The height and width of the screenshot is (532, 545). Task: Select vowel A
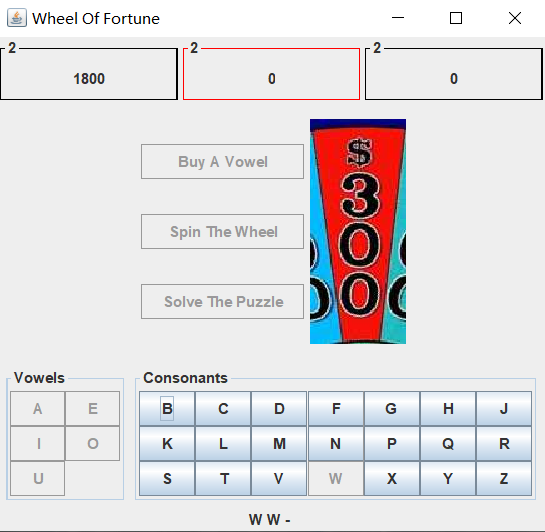pyautogui.click(x=38, y=409)
